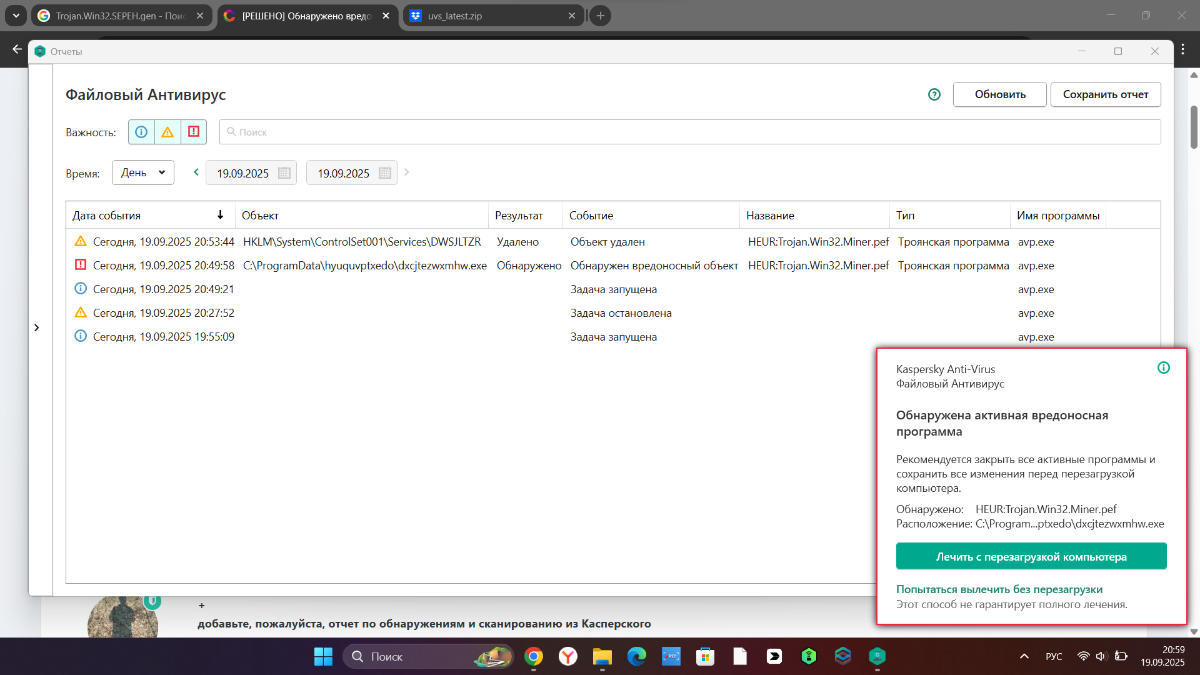The height and width of the screenshot is (675, 1200).
Task: Select the 20:27:52 Задача остановлена row
Action: point(613,313)
